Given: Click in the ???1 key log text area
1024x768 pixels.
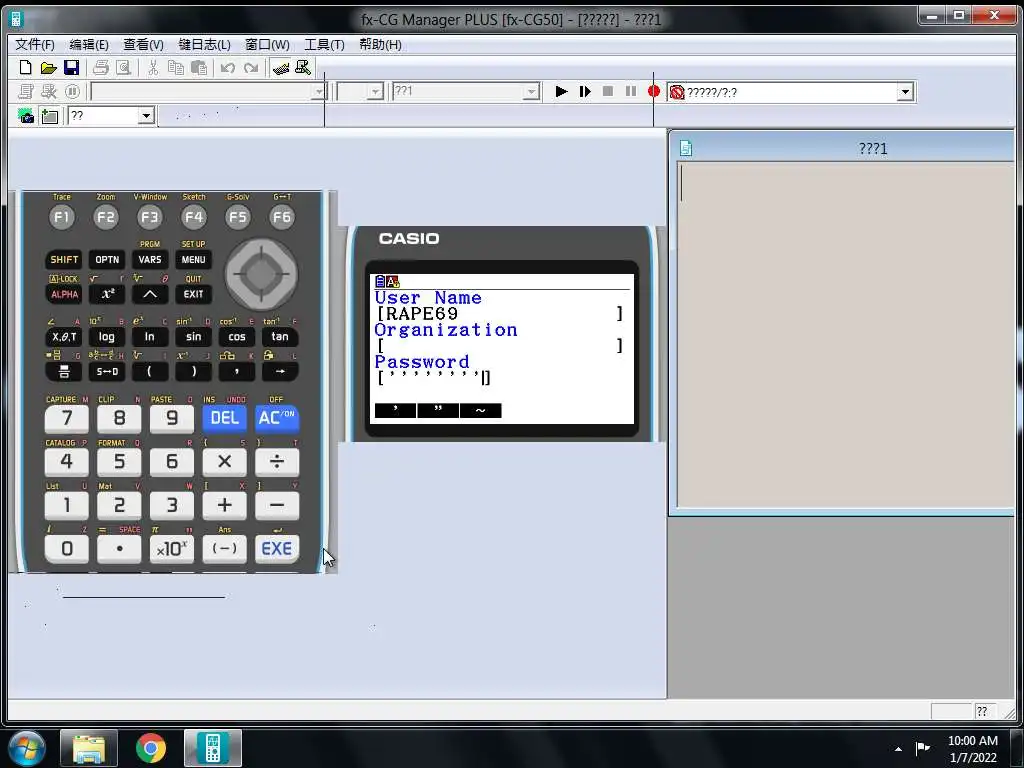Looking at the screenshot, I should coord(846,334).
